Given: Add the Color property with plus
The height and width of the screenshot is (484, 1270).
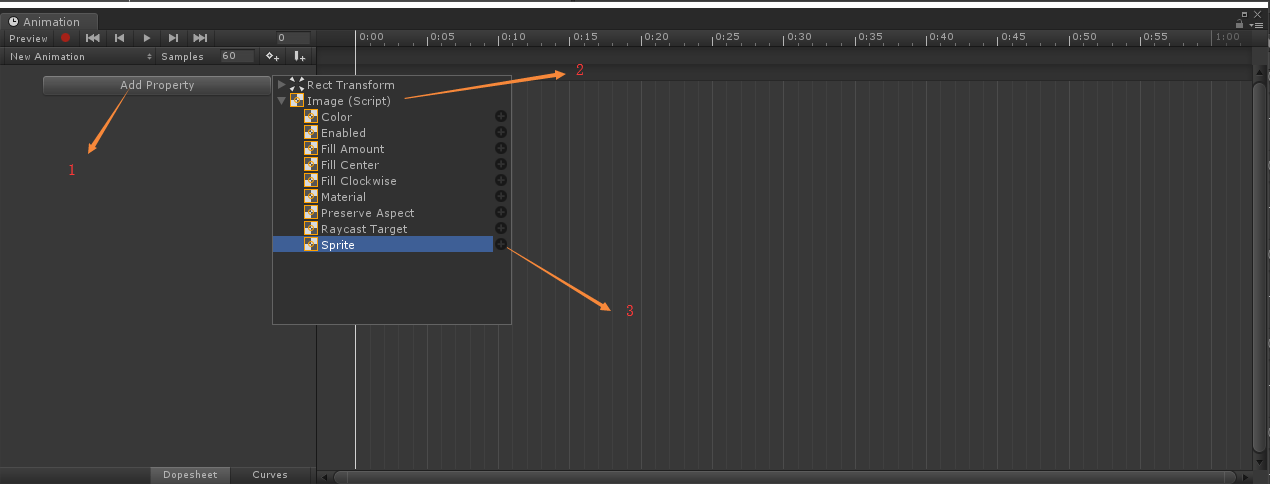Looking at the screenshot, I should [x=501, y=117].
